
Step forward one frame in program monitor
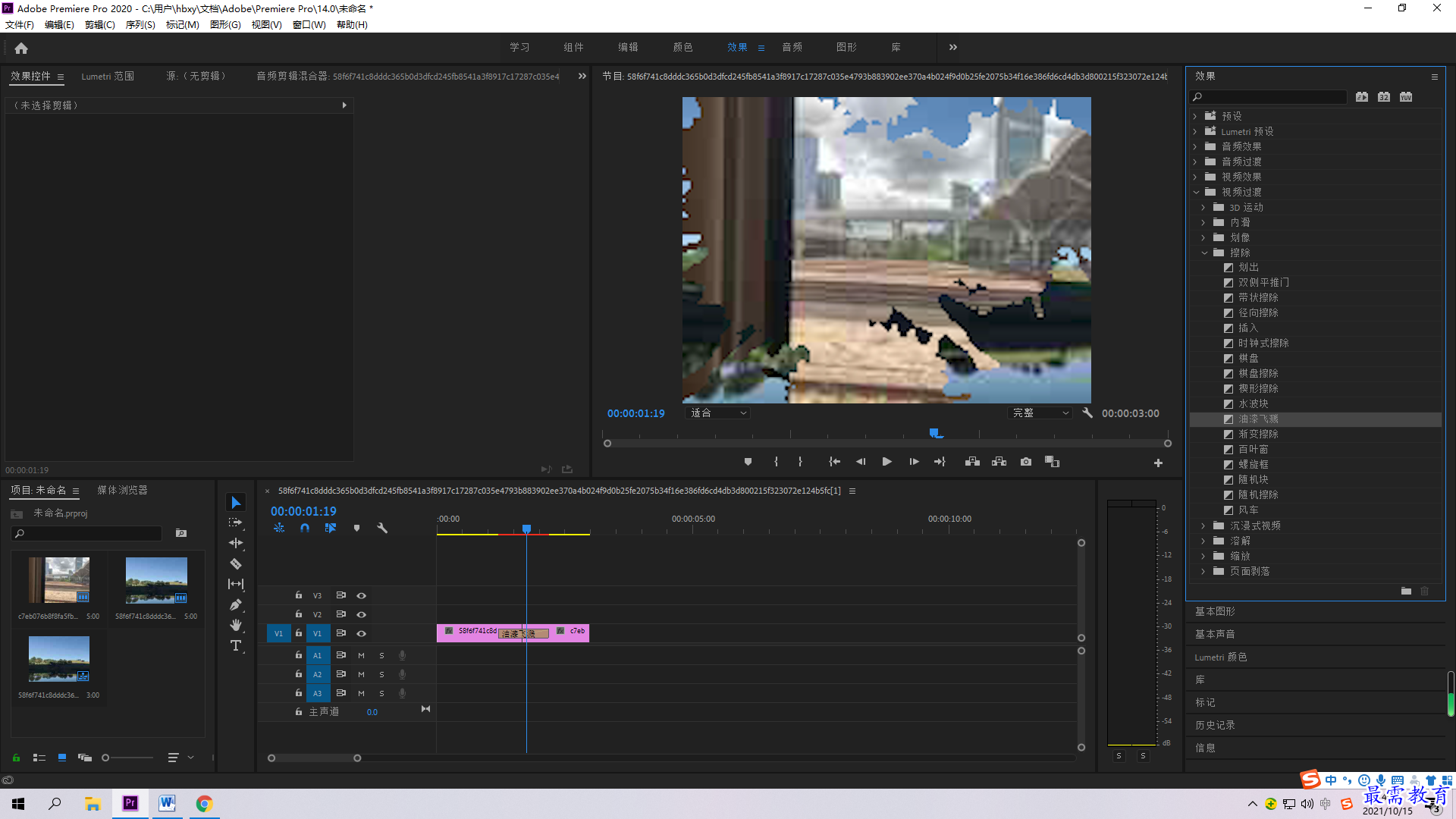914,462
